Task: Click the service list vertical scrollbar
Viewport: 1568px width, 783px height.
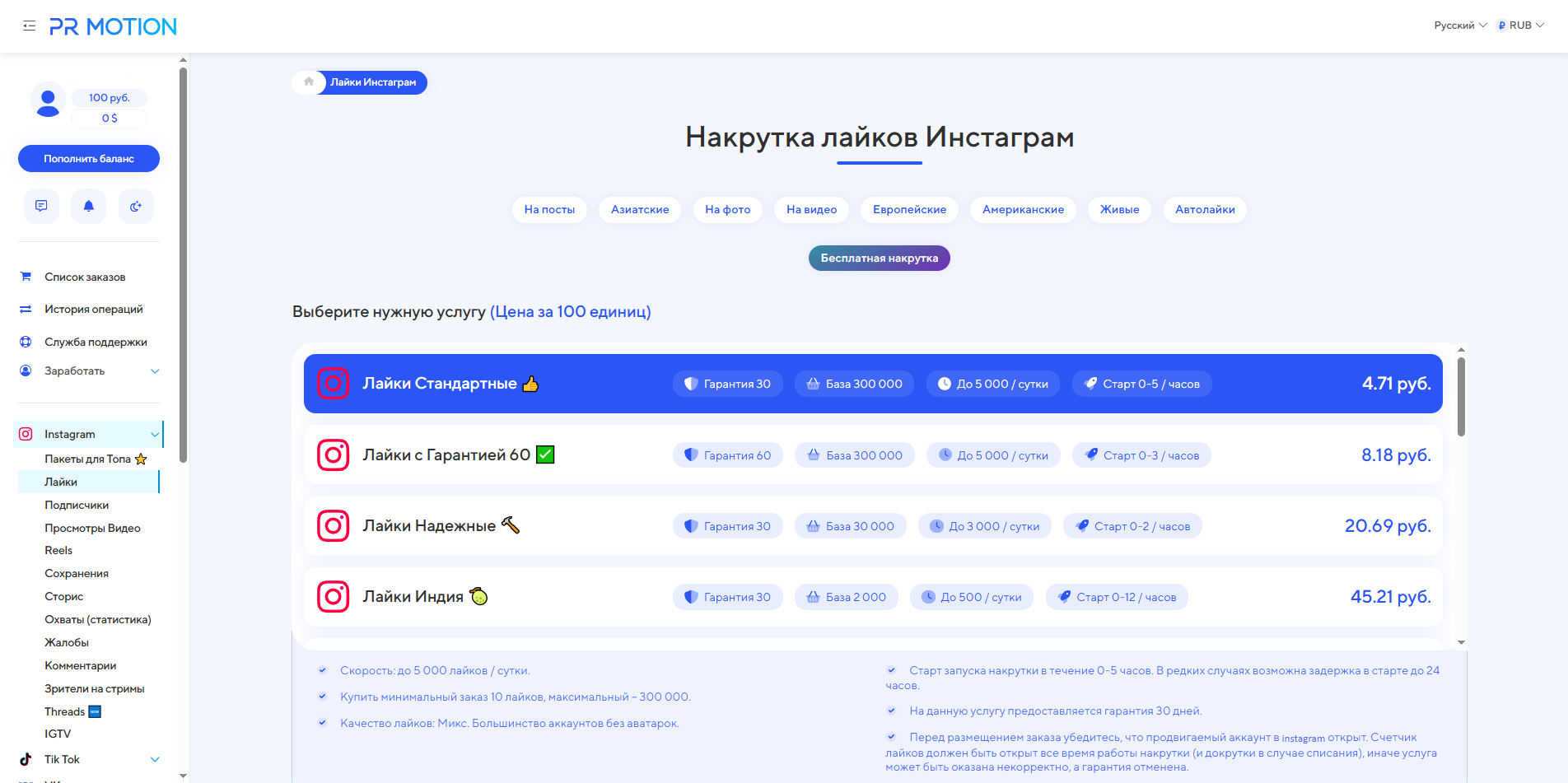Action: [1461, 395]
